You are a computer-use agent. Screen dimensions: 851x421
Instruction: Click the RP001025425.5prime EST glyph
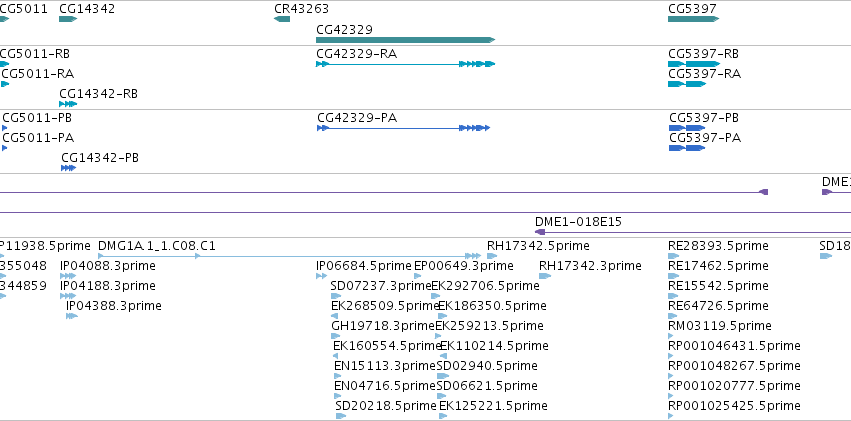[671, 416]
